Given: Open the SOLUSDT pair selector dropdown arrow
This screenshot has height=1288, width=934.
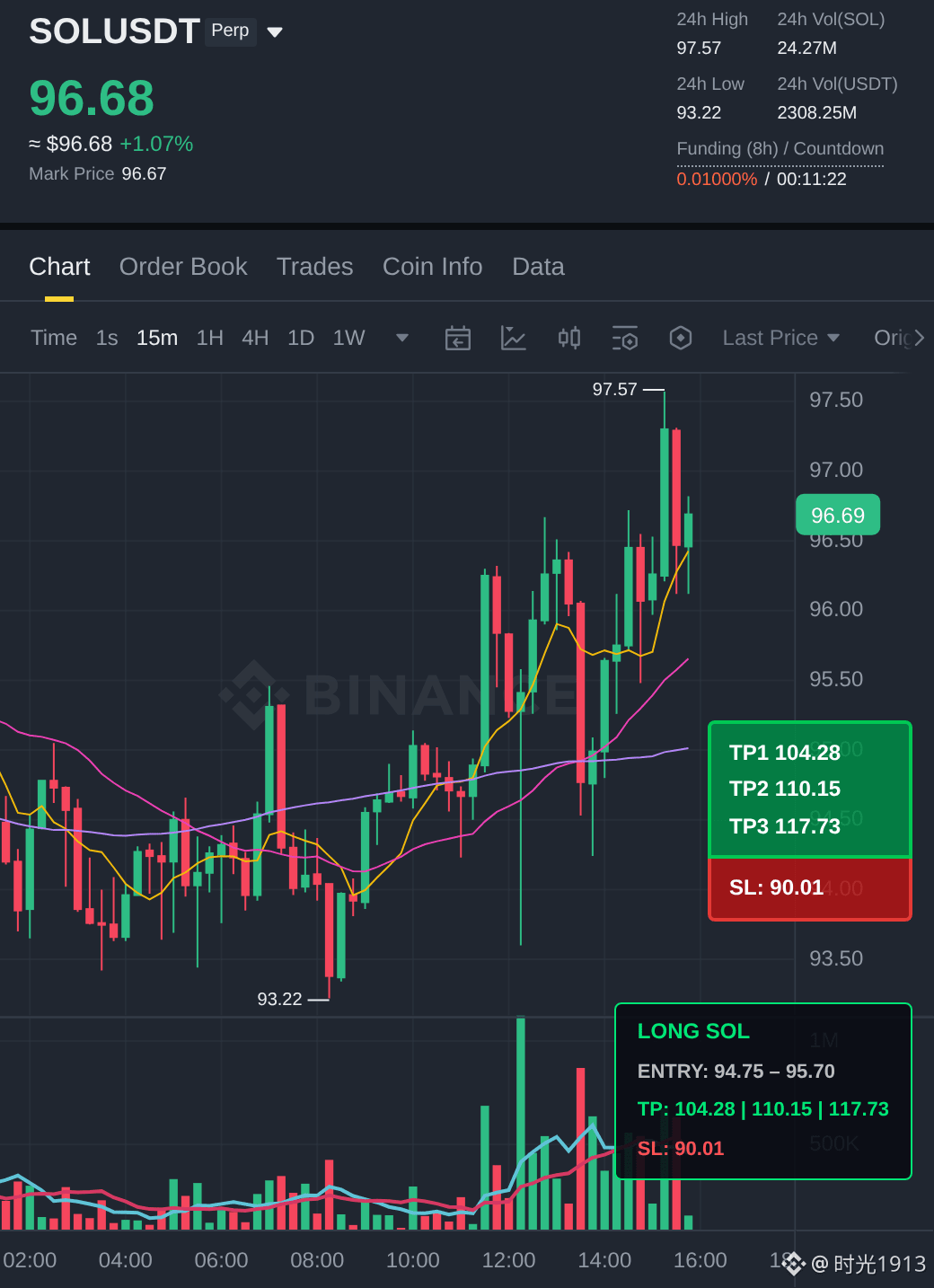Looking at the screenshot, I should click(x=275, y=32).
